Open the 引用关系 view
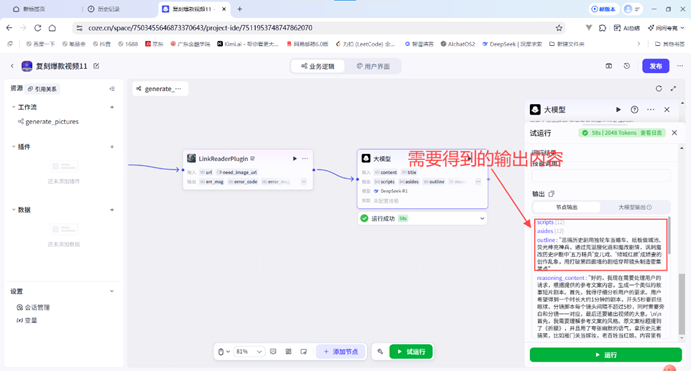 [x=42, y=89]
